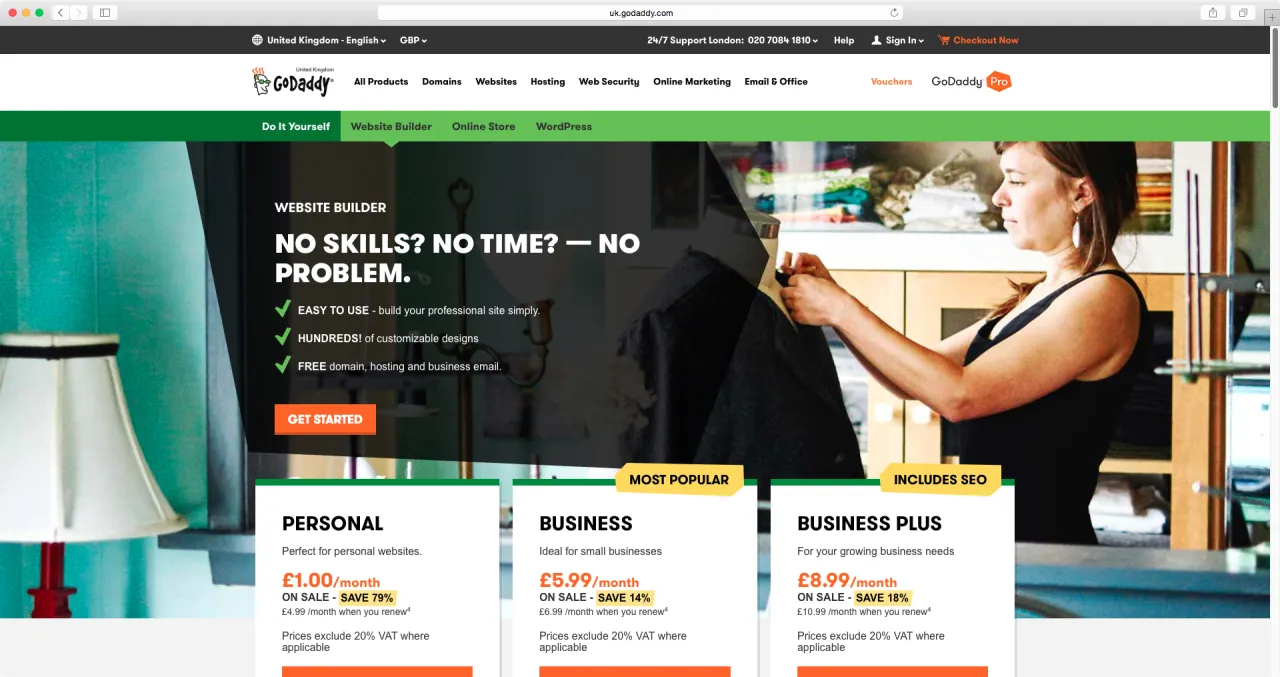Viewport: 1280px width, 677px height.
Task: Click the globe icon beside United Kingdom
Action: [257, 40]
